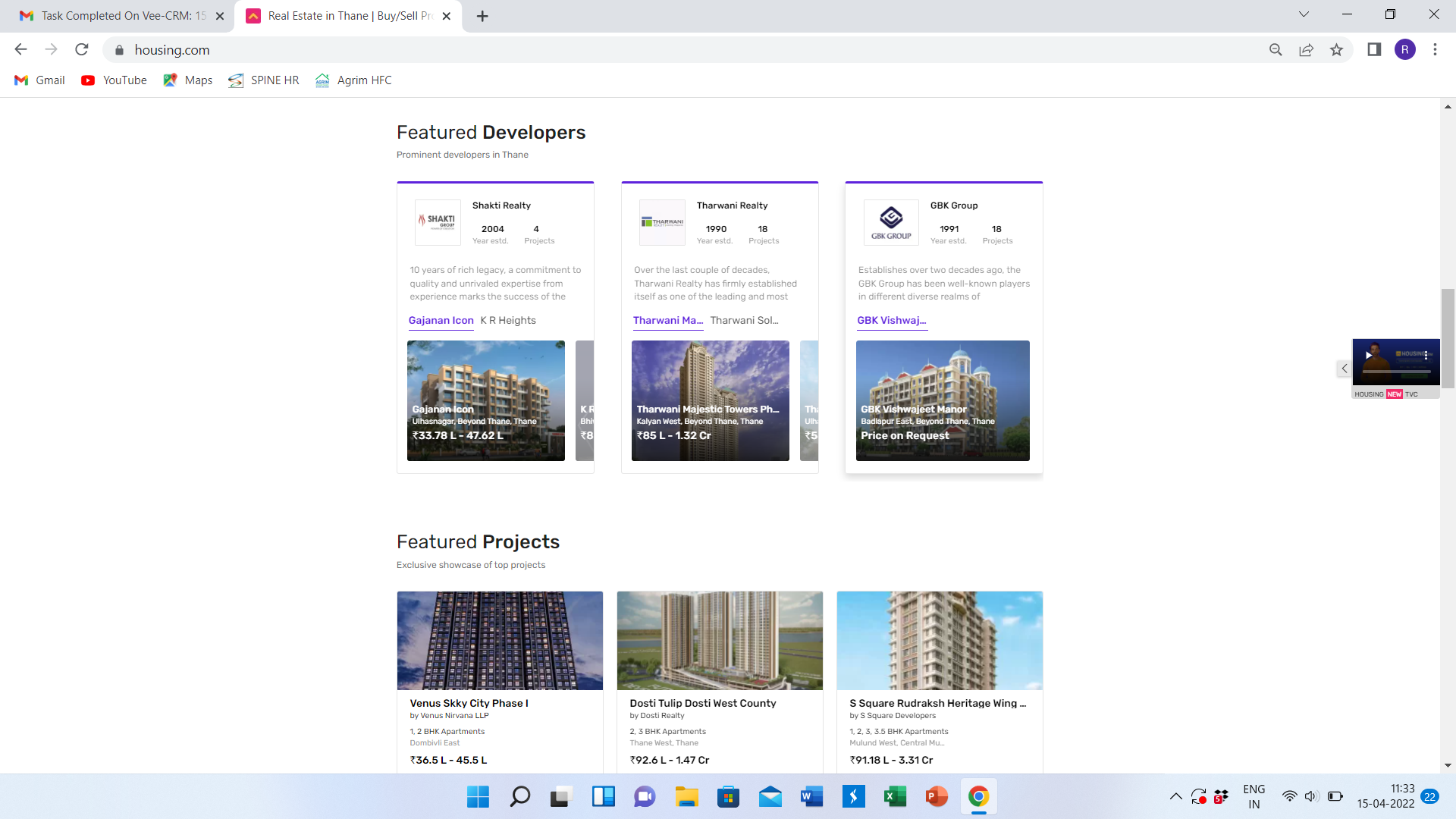Select Tharwani Ma... project tab
The height and width of the screenshot is (819, 1456).
[668, 321]
